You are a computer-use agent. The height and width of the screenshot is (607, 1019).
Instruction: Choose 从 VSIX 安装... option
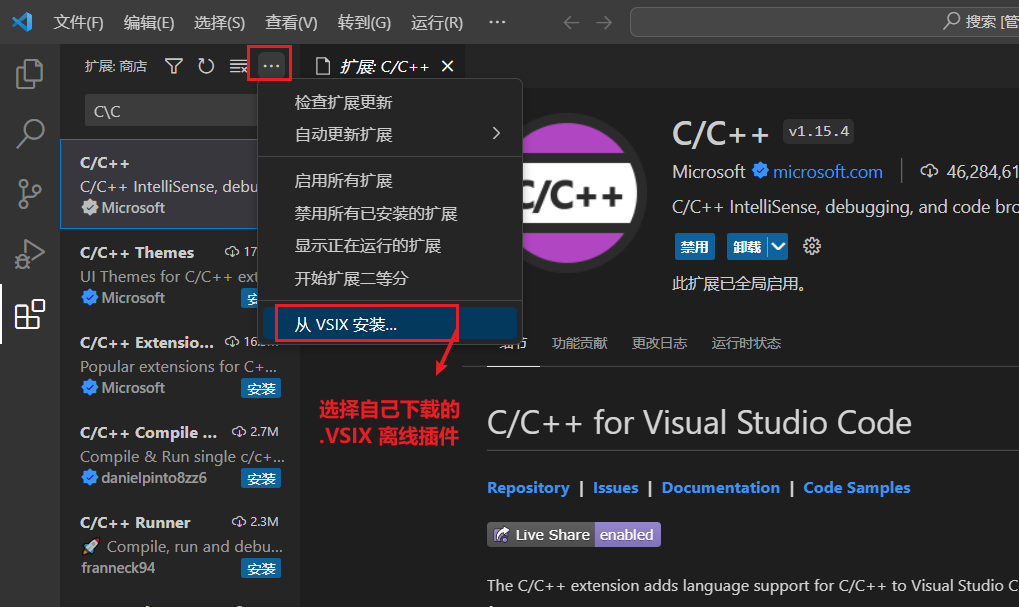tap(390, 324)
